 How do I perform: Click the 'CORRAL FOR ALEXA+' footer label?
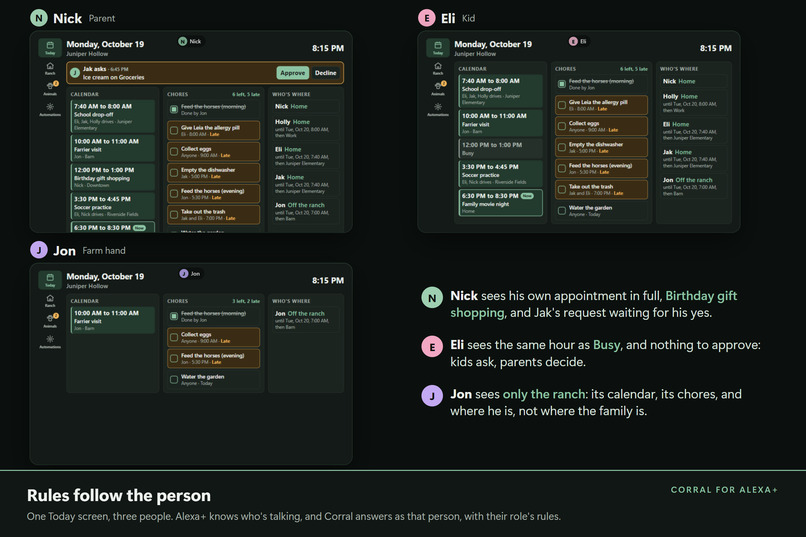tap(724, 490)
